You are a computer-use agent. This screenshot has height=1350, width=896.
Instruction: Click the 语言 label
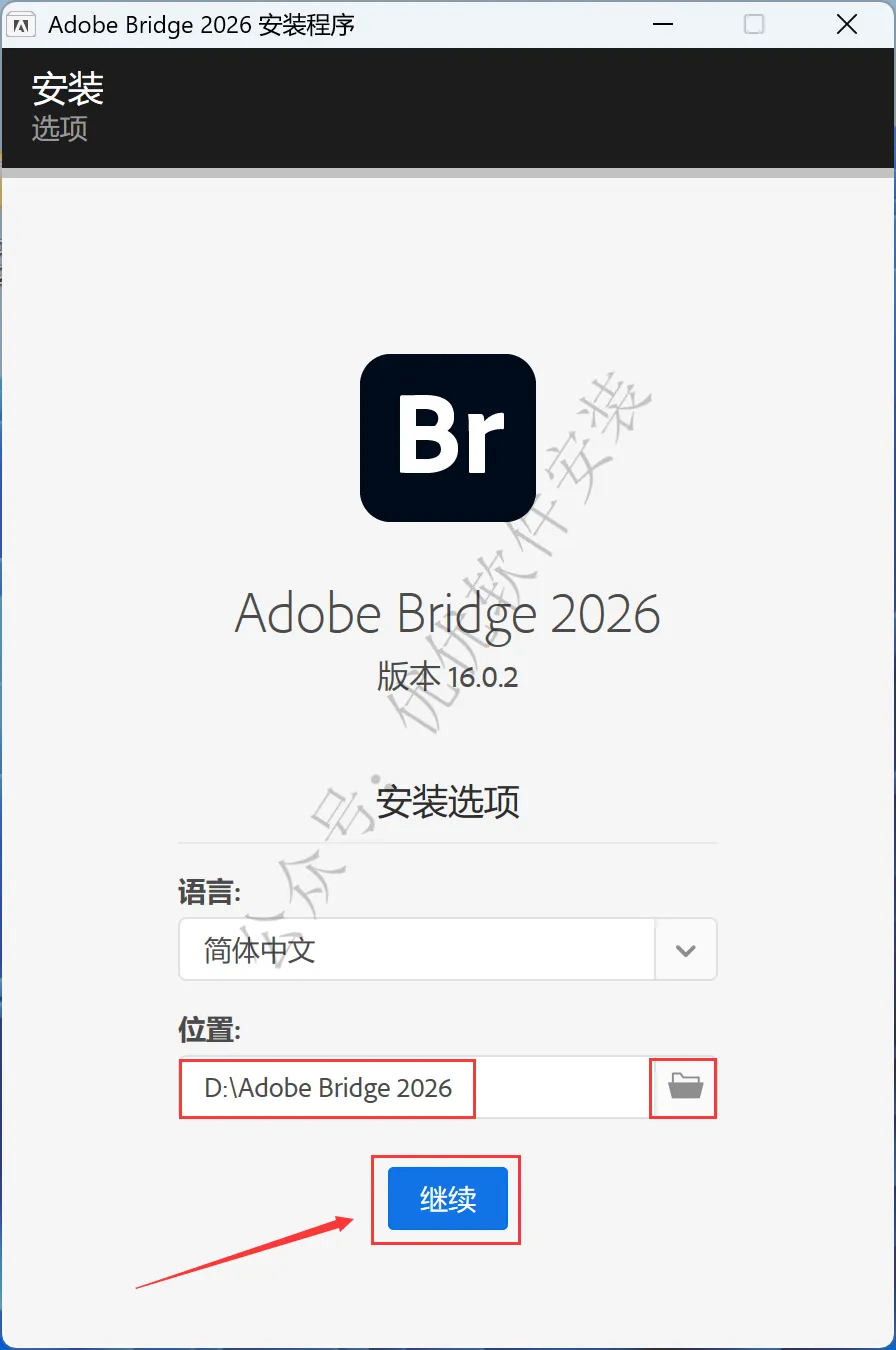[x=211, y=892]
